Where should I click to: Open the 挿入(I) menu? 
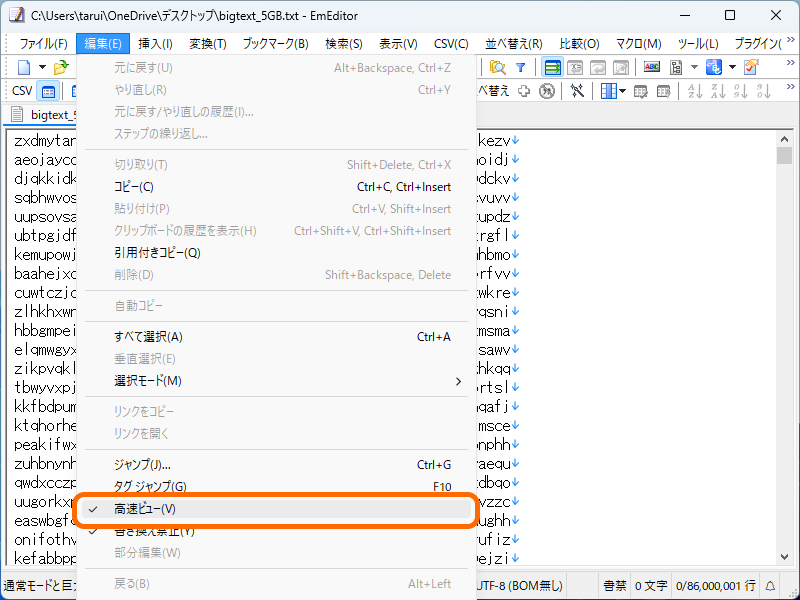tap(155, 43)
